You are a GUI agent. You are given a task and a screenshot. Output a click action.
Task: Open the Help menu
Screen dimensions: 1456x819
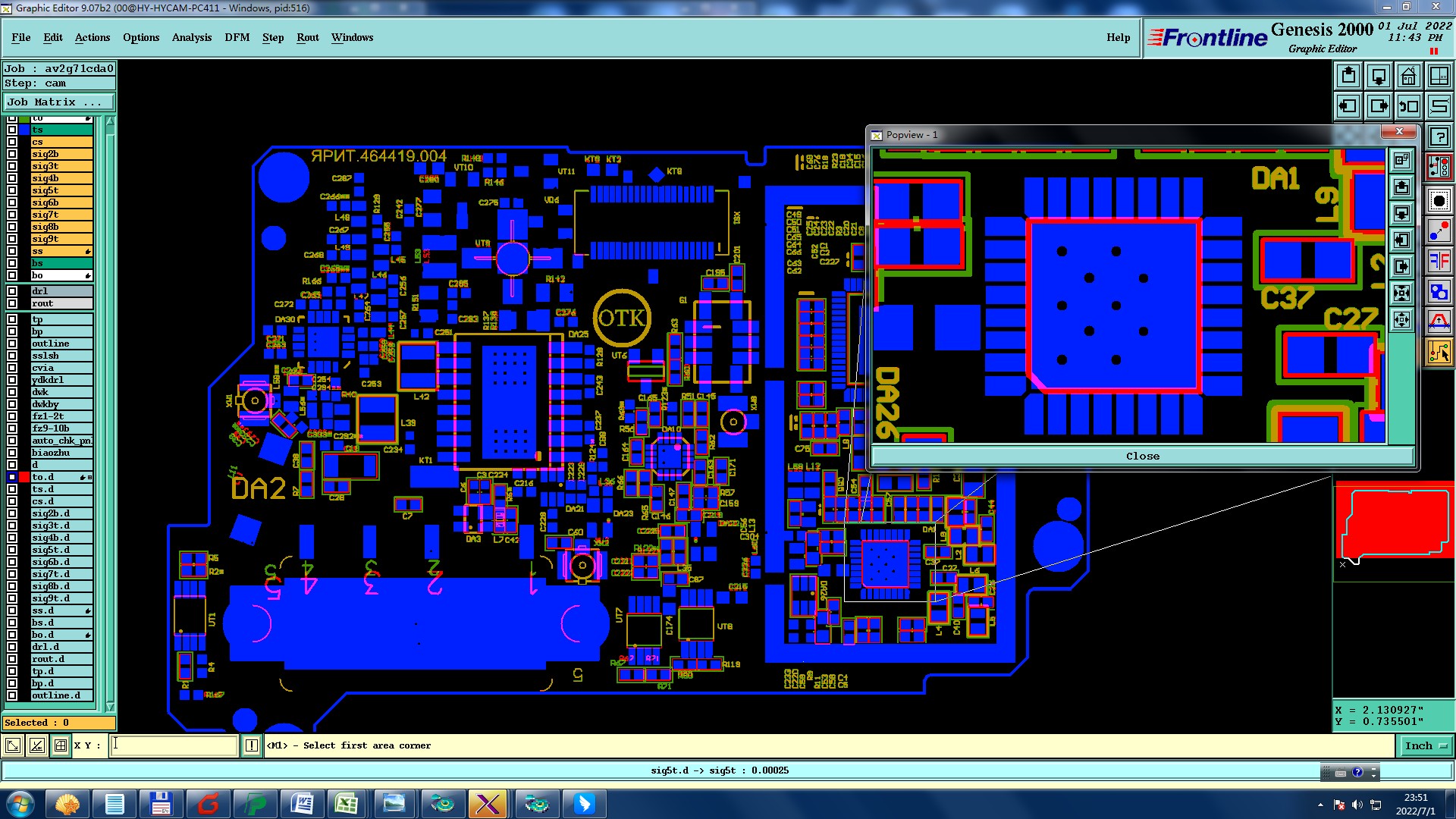coord(1118,37)
